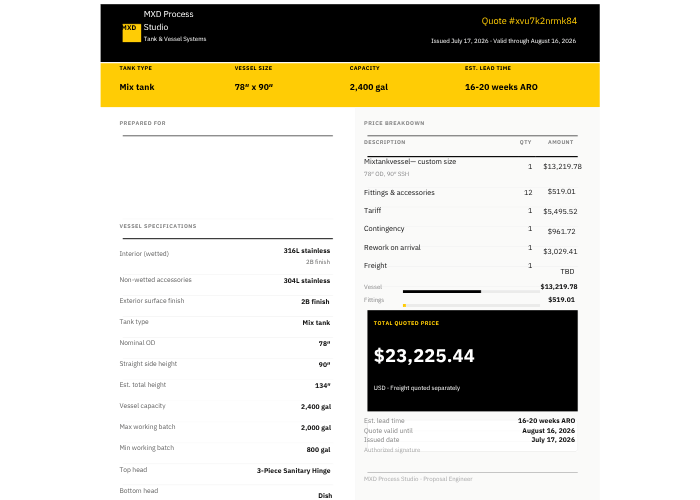Click the Prepared For empty section
The height and width of the screenshot is (500, 700).
coord(228,176)
